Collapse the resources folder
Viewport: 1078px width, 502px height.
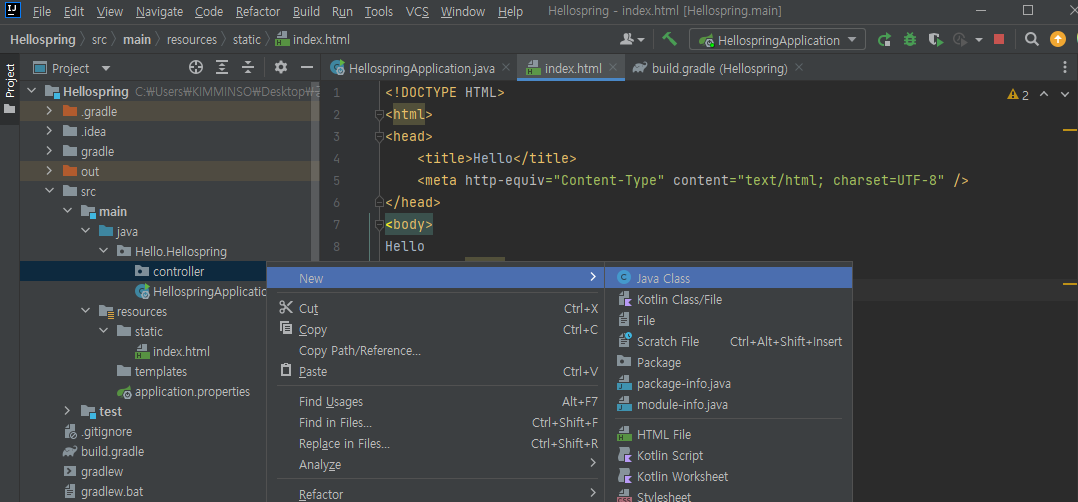[x=85, y=311]
